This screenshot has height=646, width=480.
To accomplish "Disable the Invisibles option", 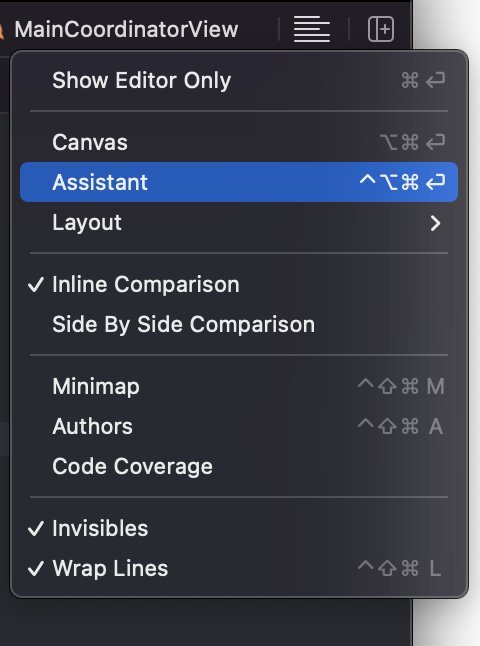I will click(239, 529).
